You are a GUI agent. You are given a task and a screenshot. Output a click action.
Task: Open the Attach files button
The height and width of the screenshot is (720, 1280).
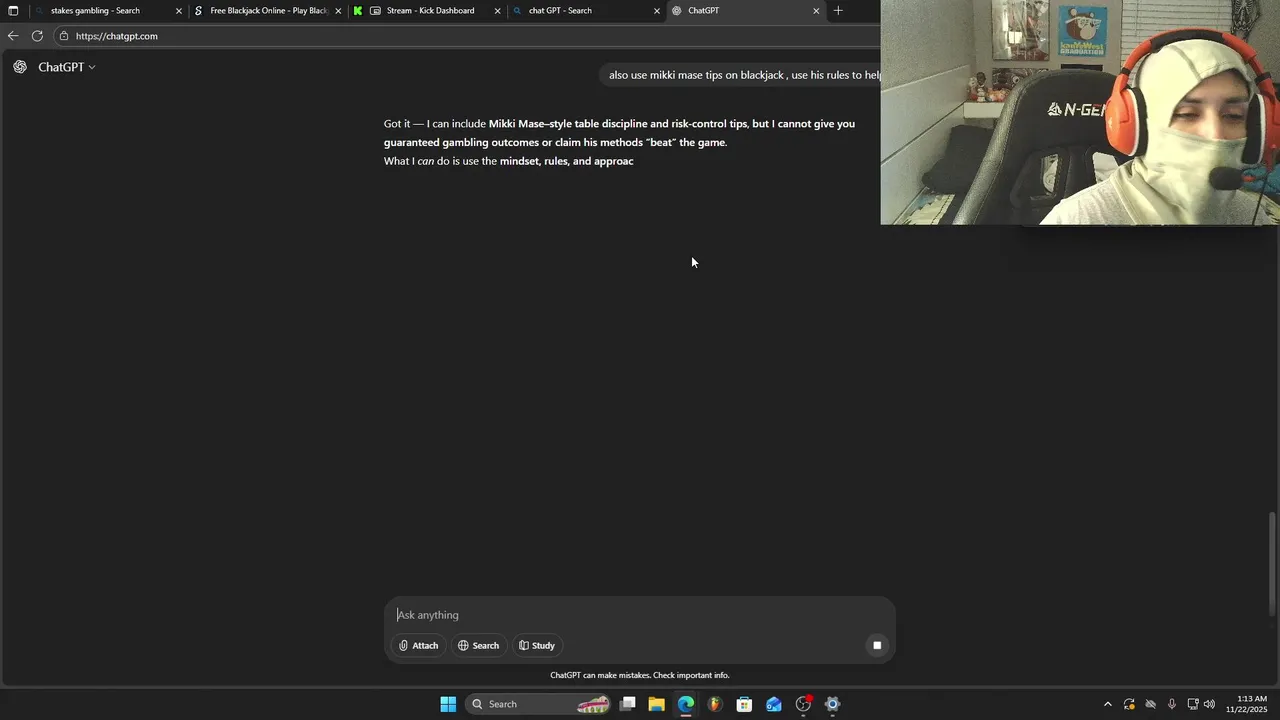pos(418,646)
